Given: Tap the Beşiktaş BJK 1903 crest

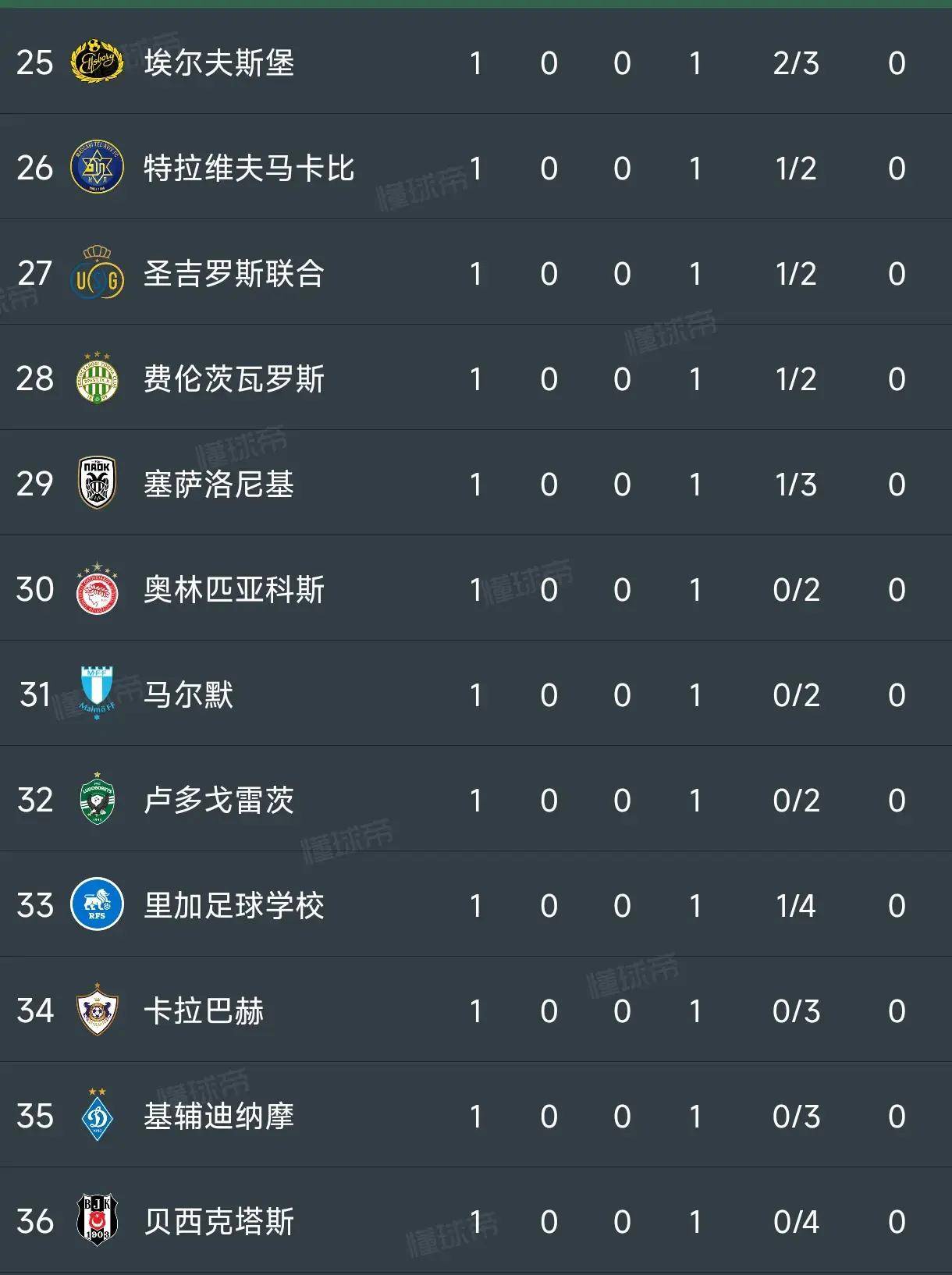Looking at the screenshot, I should [x=97, y=1221].
